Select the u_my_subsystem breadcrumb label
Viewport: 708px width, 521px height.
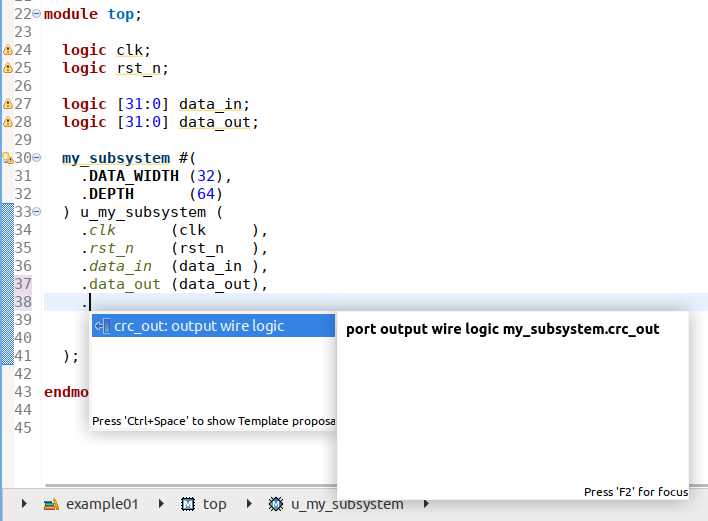[347, 504]
